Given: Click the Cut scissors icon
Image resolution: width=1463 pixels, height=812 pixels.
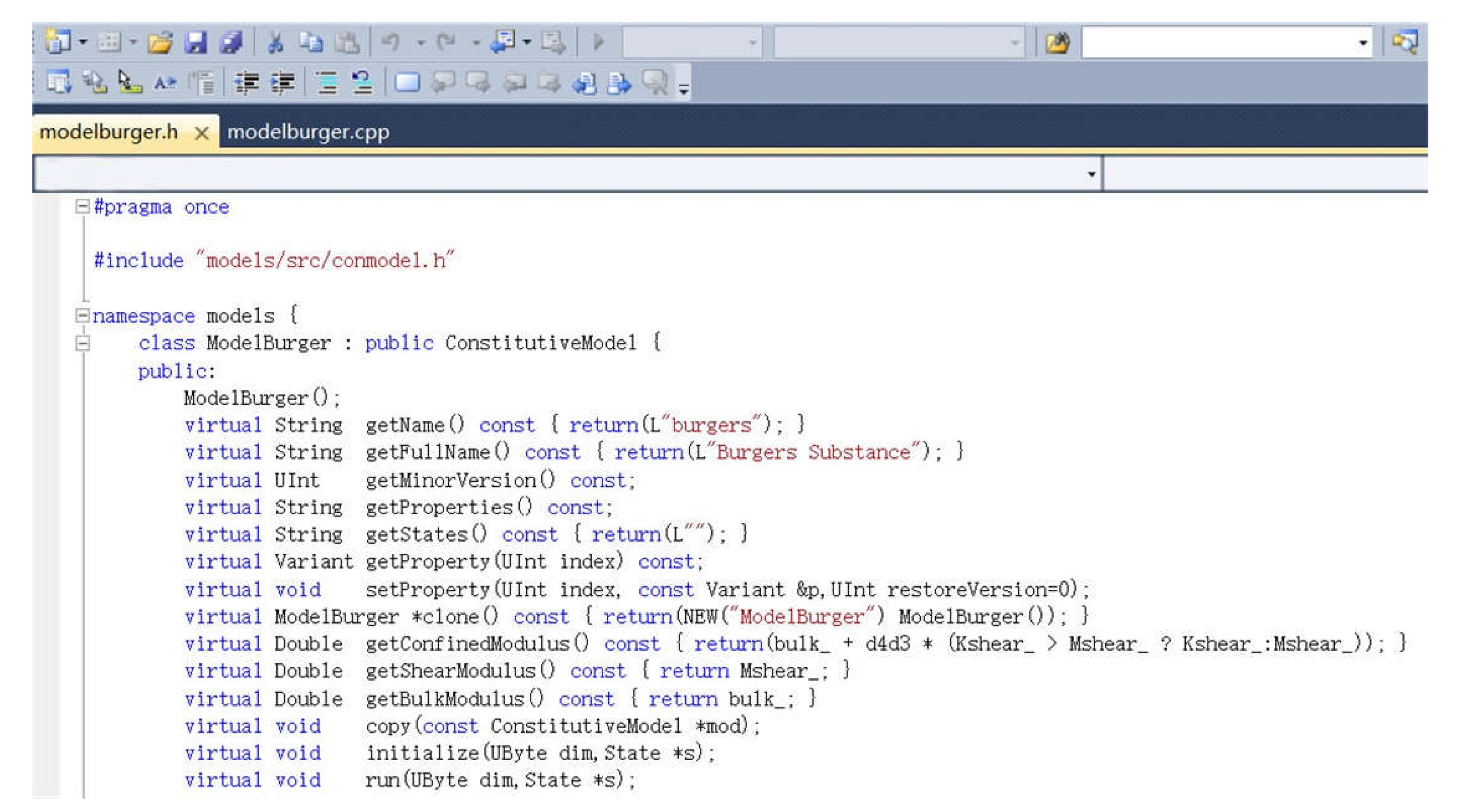Looking at the screenshot, I should click(275, 42).
